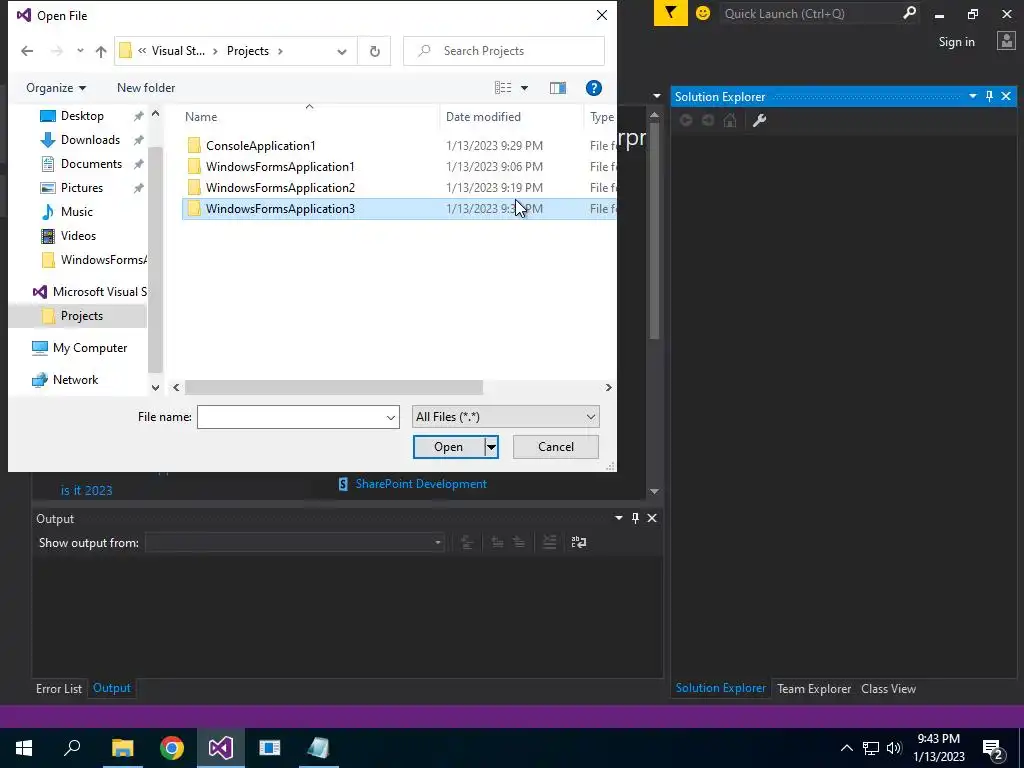Open File name history dropdown
Image resolution: width=1024 pixels, height=768 pixels.
click(391, 417)
